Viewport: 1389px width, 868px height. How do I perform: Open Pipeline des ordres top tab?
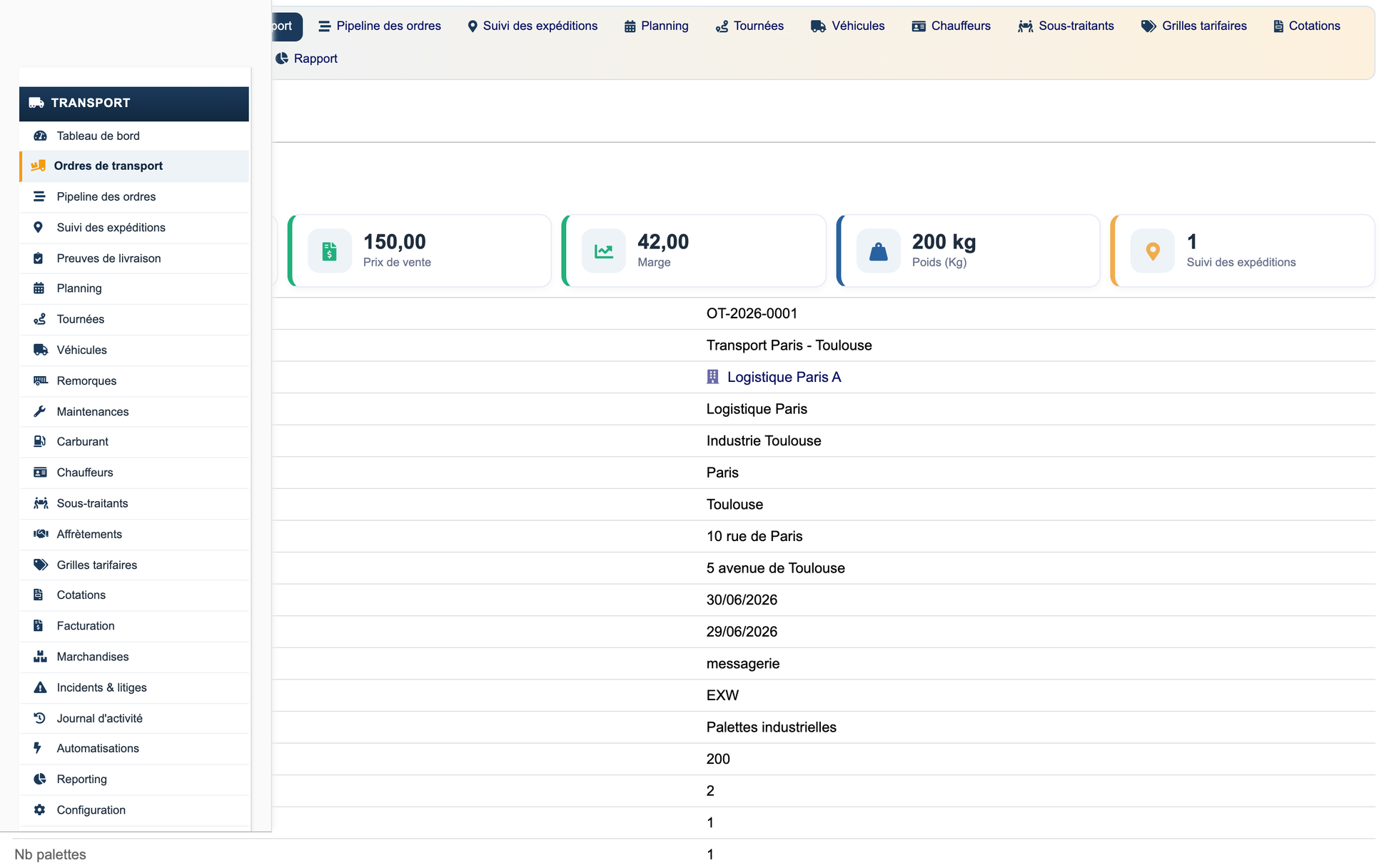(379, 26)
